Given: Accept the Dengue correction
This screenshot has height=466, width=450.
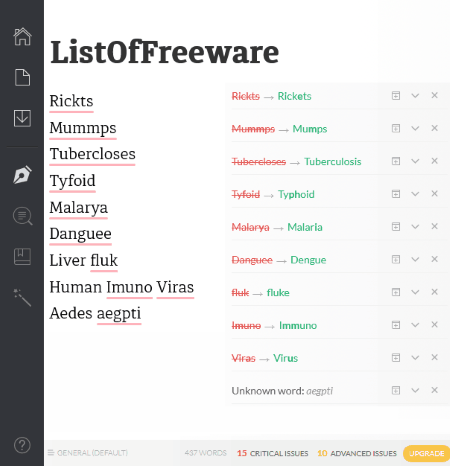Looking at the screenshot, I should 308,260.
